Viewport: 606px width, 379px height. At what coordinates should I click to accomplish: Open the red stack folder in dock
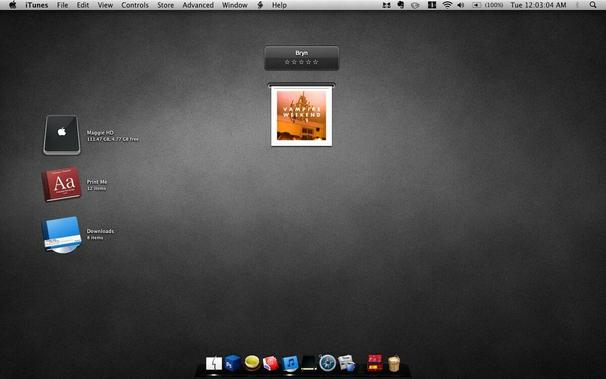tap(375, 363)
